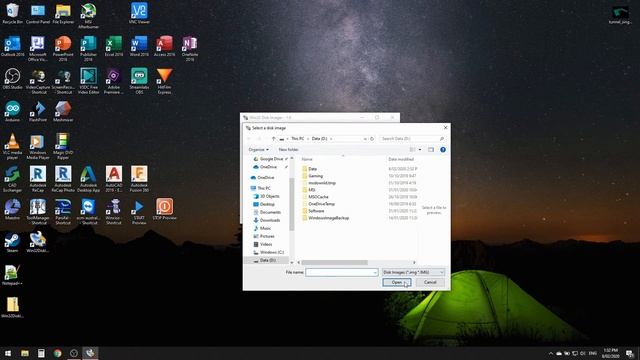Select the Excel 2016 desktop shortcut

[113, 46]
